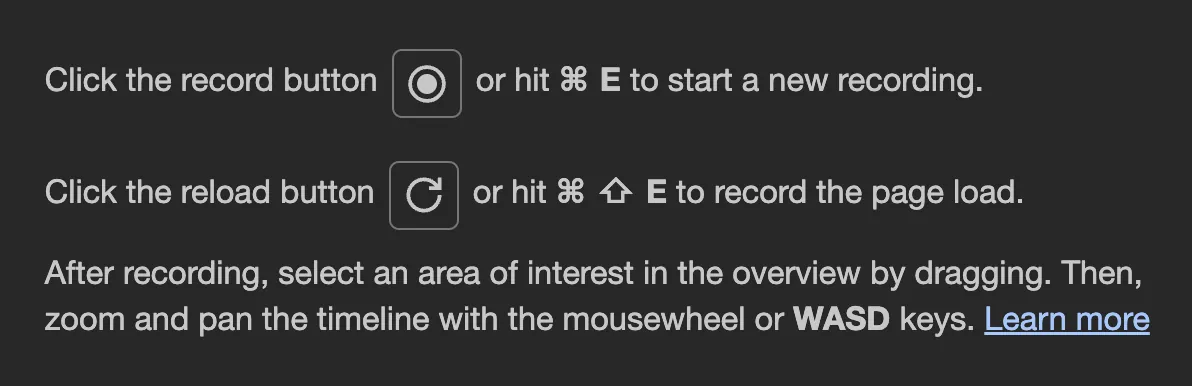The width and height of the screenshot is (1192, 386).
Task: Click the bold E in reload shortcut
Action: click(656, 192)
